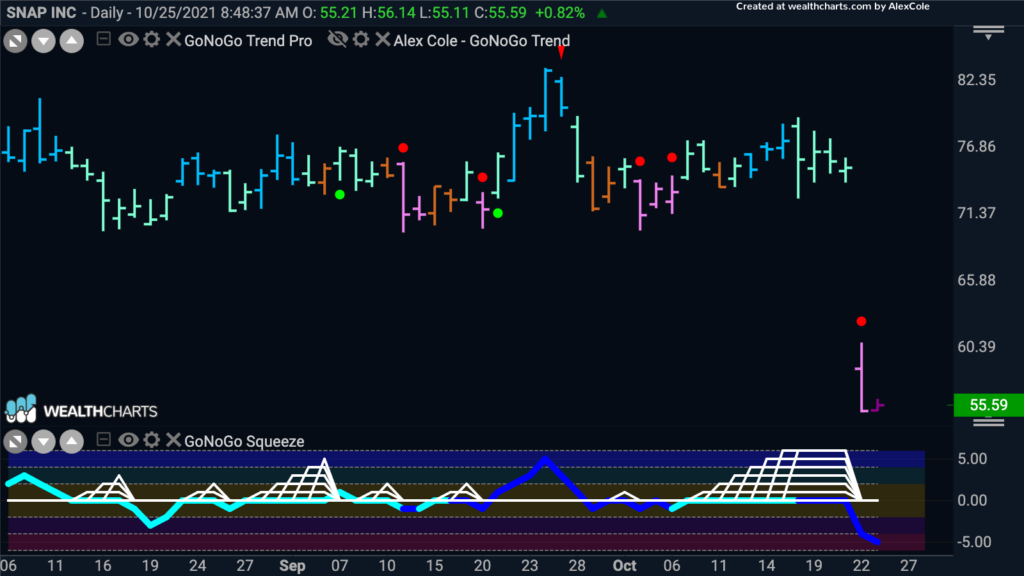Click the 65.88 price axis label

[976, 280]
